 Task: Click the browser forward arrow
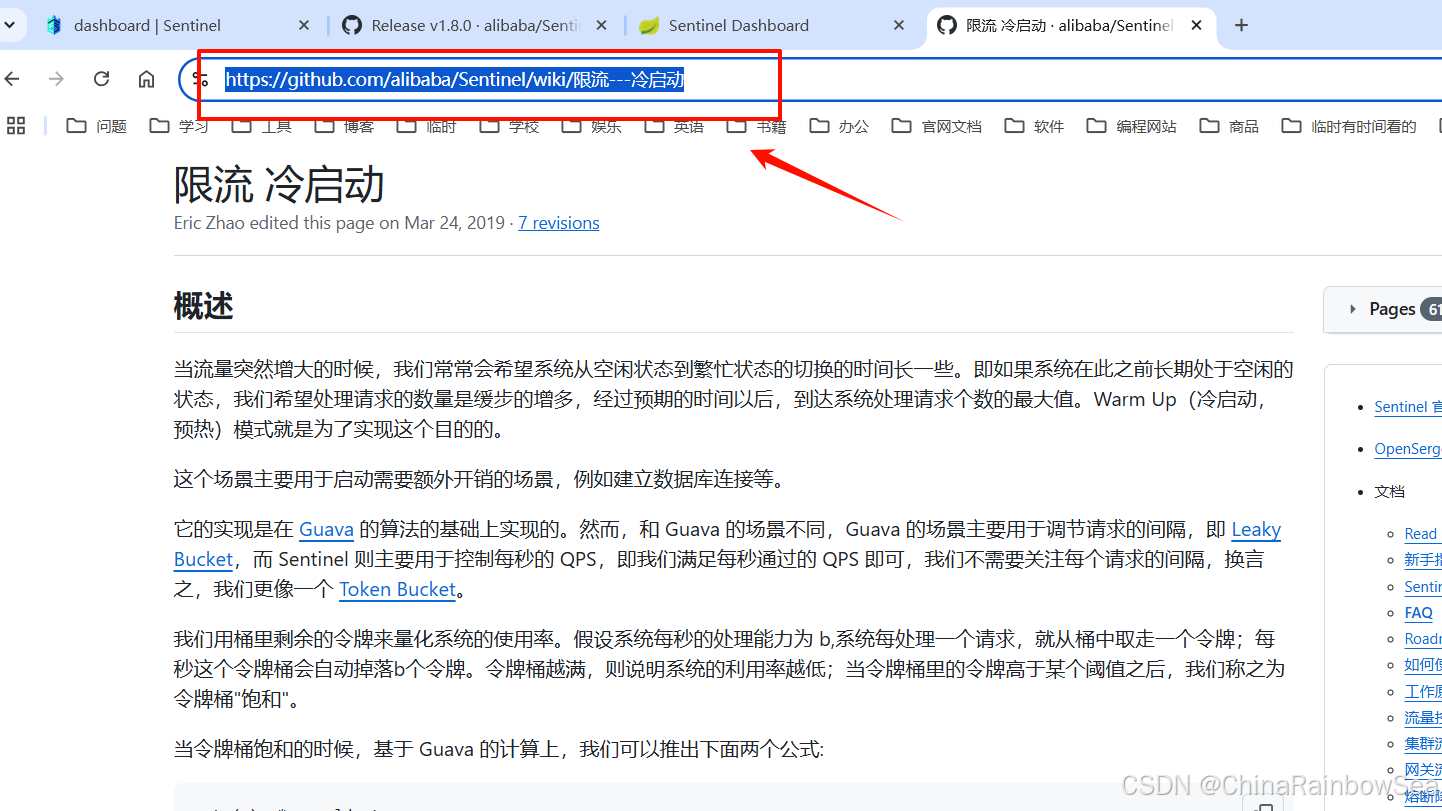click(57, 79)
